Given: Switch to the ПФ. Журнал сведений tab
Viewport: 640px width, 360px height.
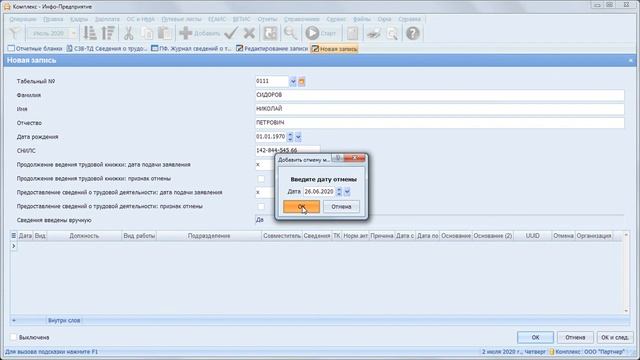Looking at the screenshot, I should 191,49.
